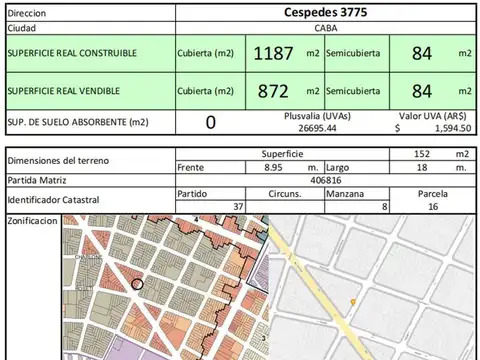480x360 pixels.
Task: Select the absorbent soil value 0
Action: 211,122
